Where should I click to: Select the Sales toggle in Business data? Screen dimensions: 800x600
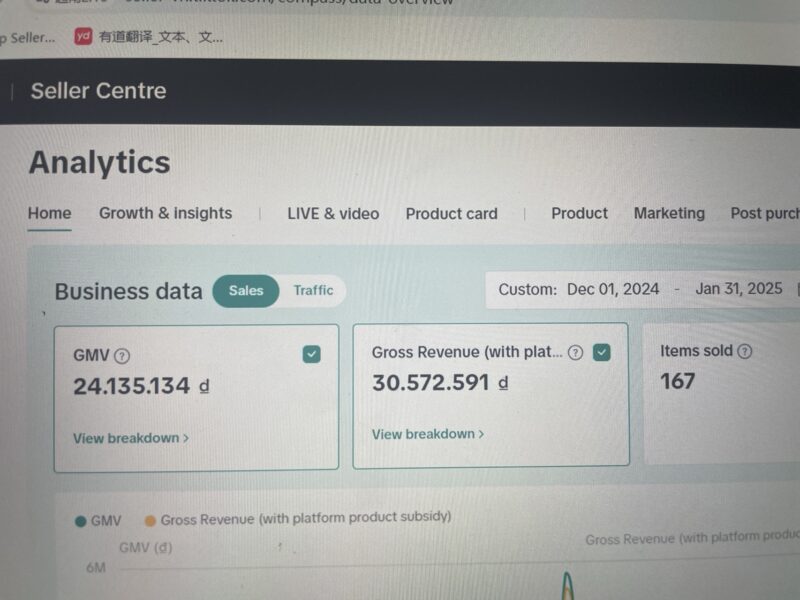tap(246, 291)
